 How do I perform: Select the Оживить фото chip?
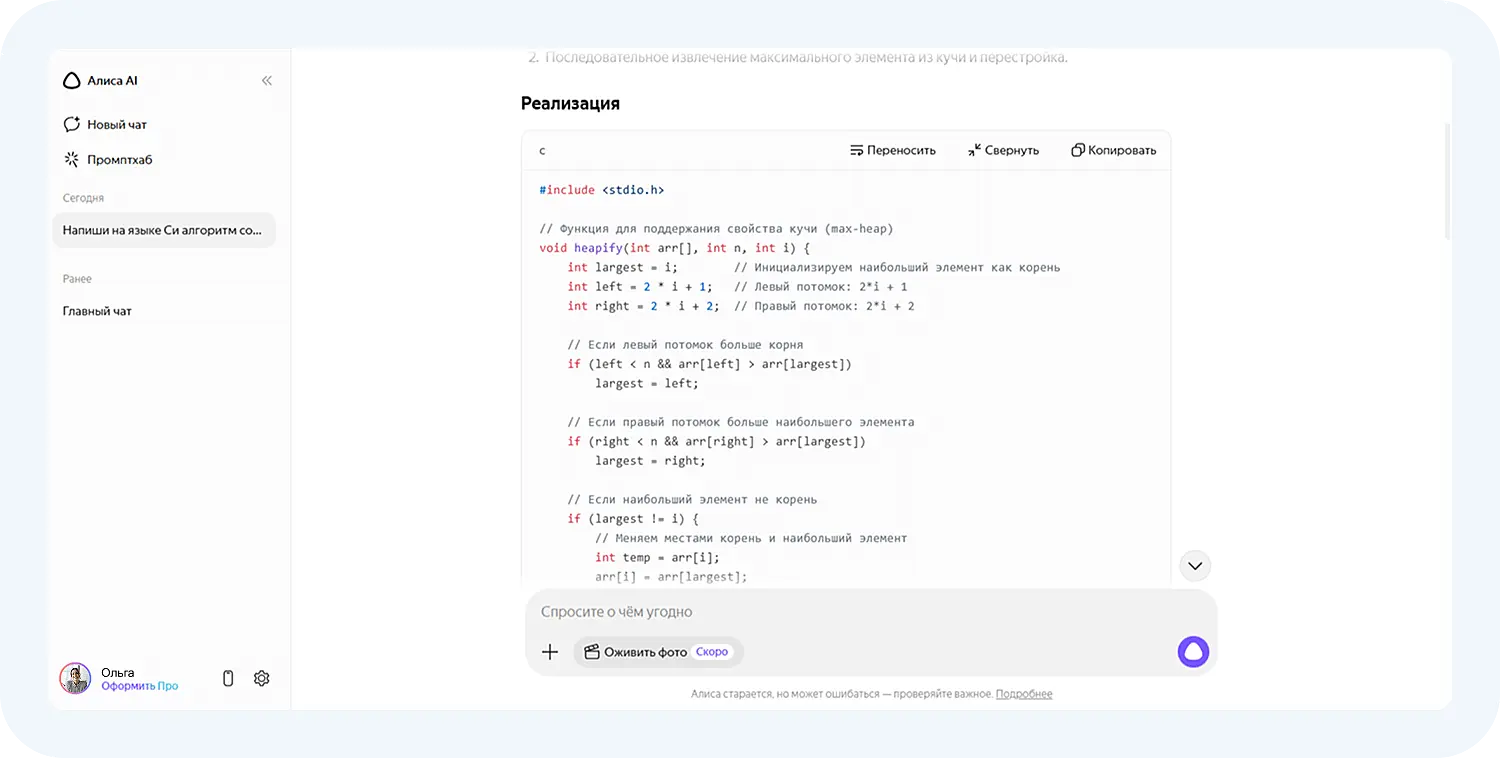(x=658, y=652)
